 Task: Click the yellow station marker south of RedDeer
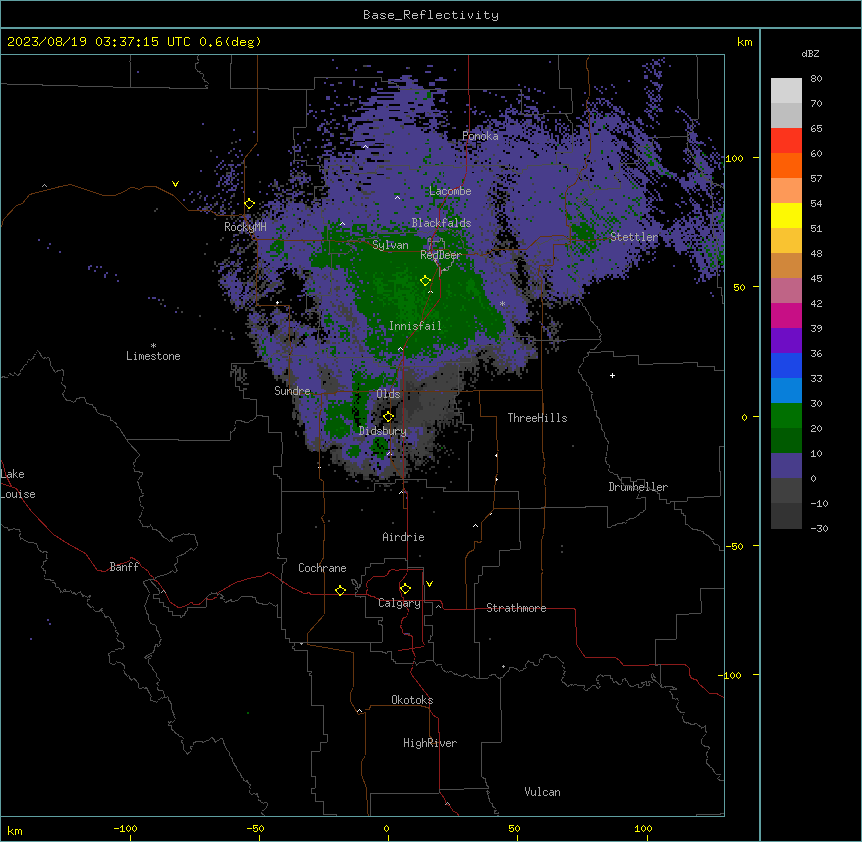pyautogui.click(x=426, y=281)
